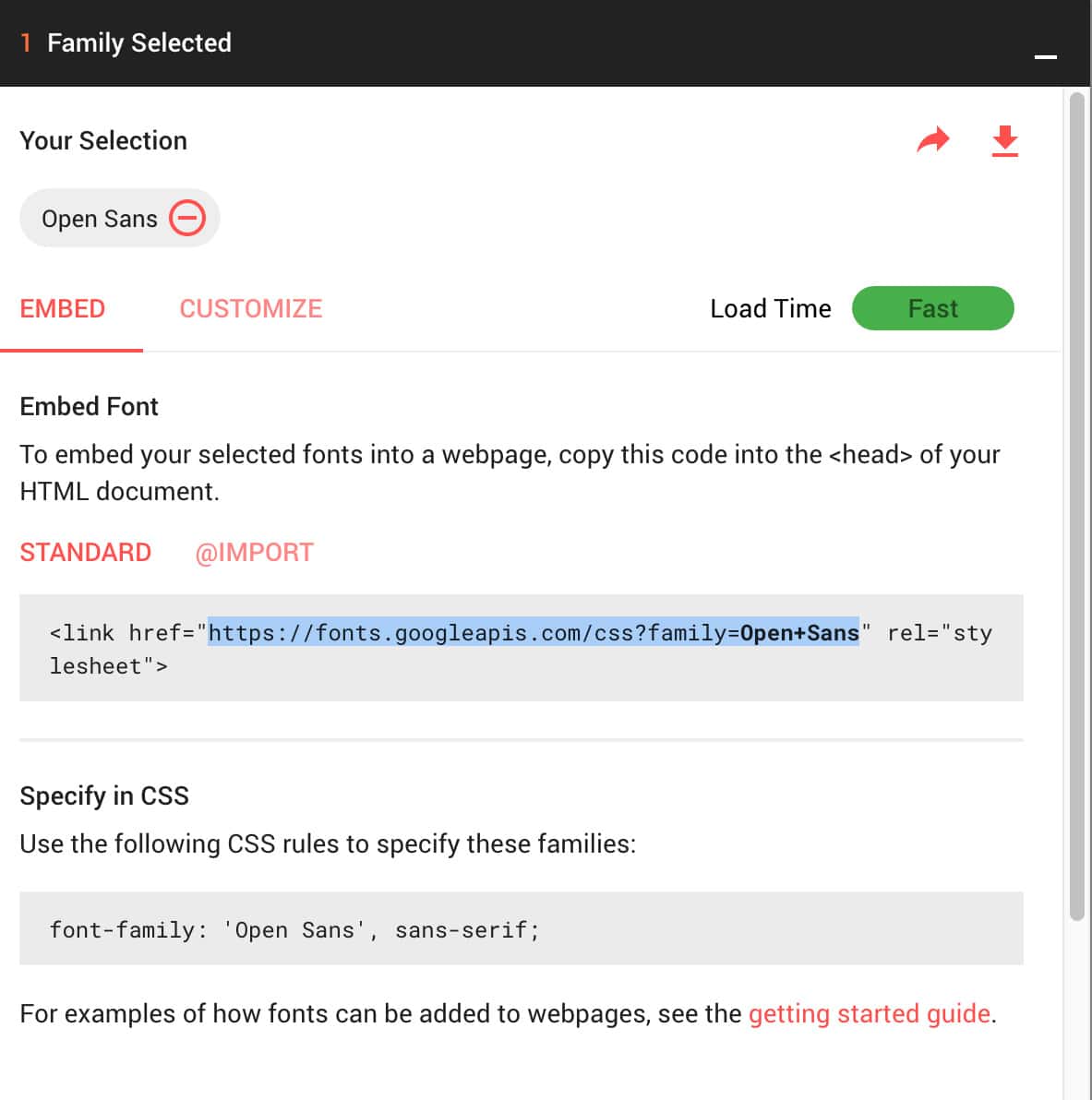Select the STANDARD embed option
Image resolution: width=1092 pixels, height=1100 pixels.
[x=85, y=552]
